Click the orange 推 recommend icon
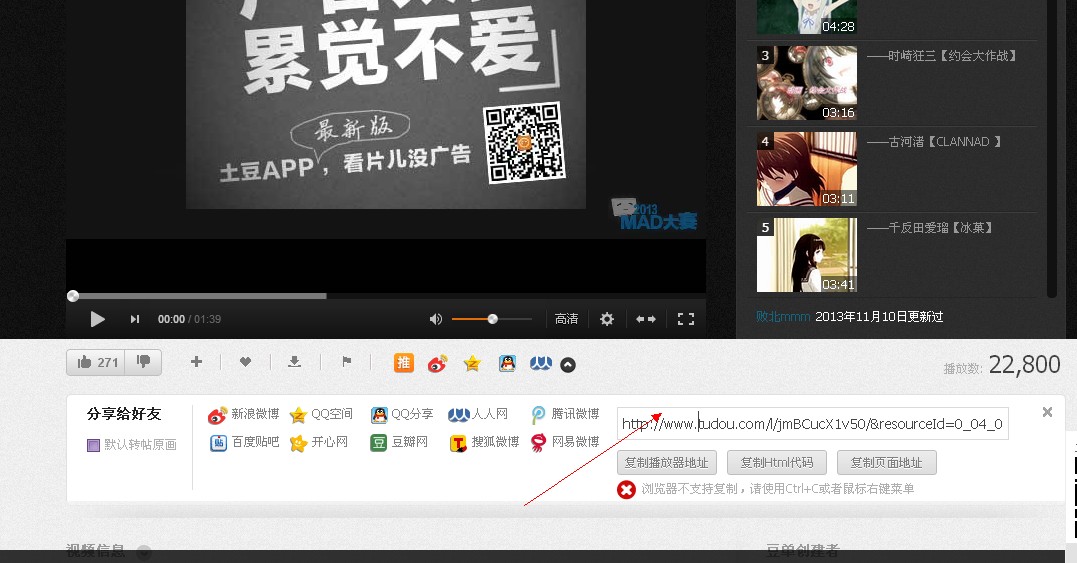 404,363
